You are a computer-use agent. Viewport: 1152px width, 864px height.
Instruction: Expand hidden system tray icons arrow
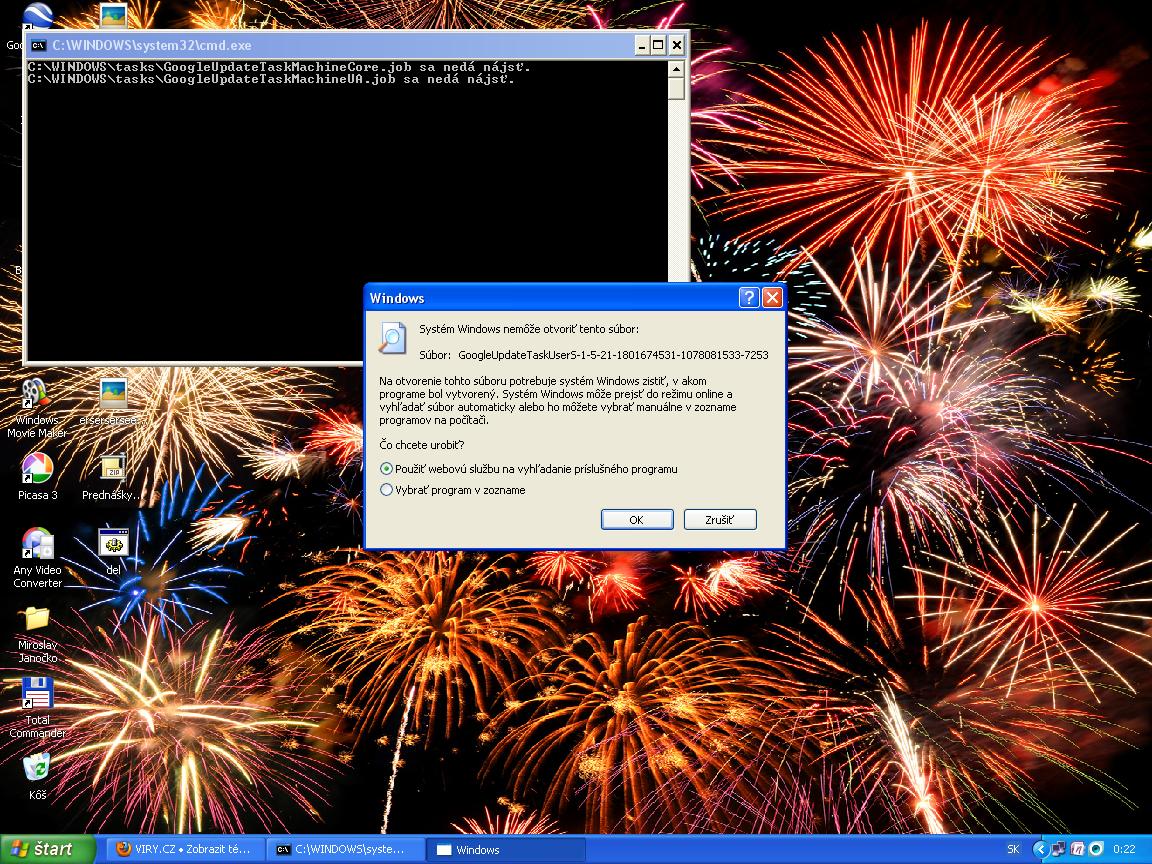1039,849
